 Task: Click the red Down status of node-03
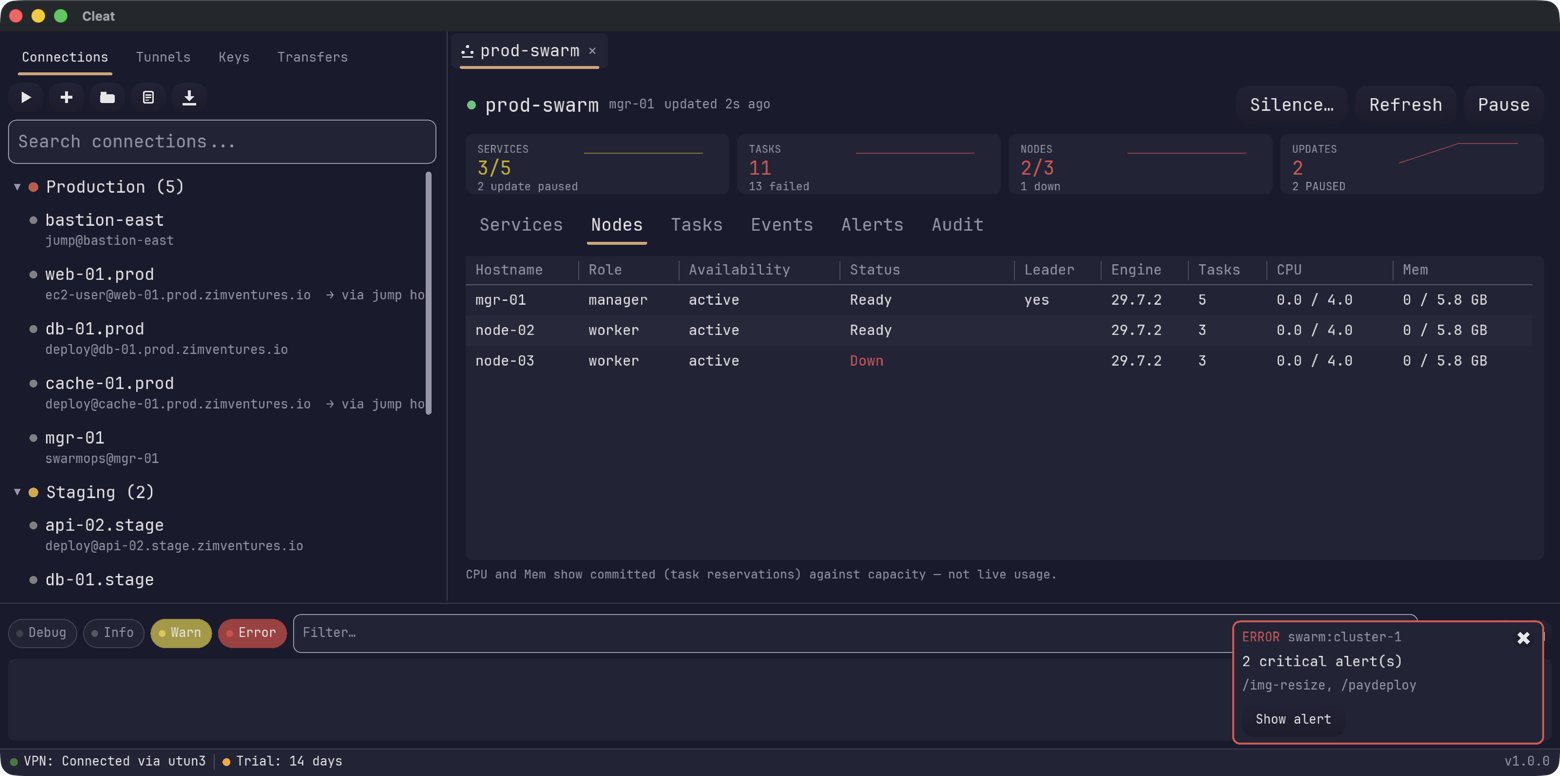pyautogui.click(x=866, y=361)
